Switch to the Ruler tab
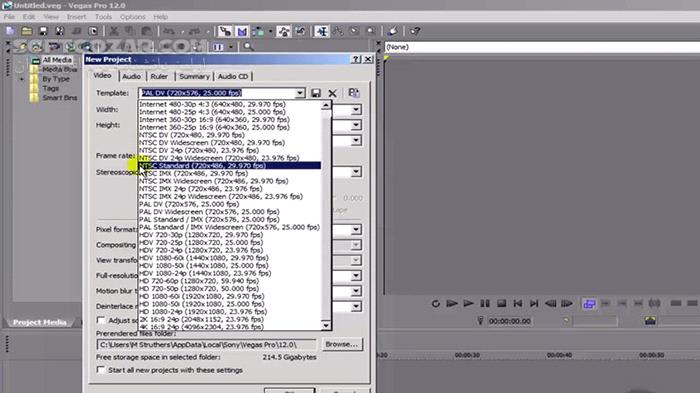 (x=159, y=76)
